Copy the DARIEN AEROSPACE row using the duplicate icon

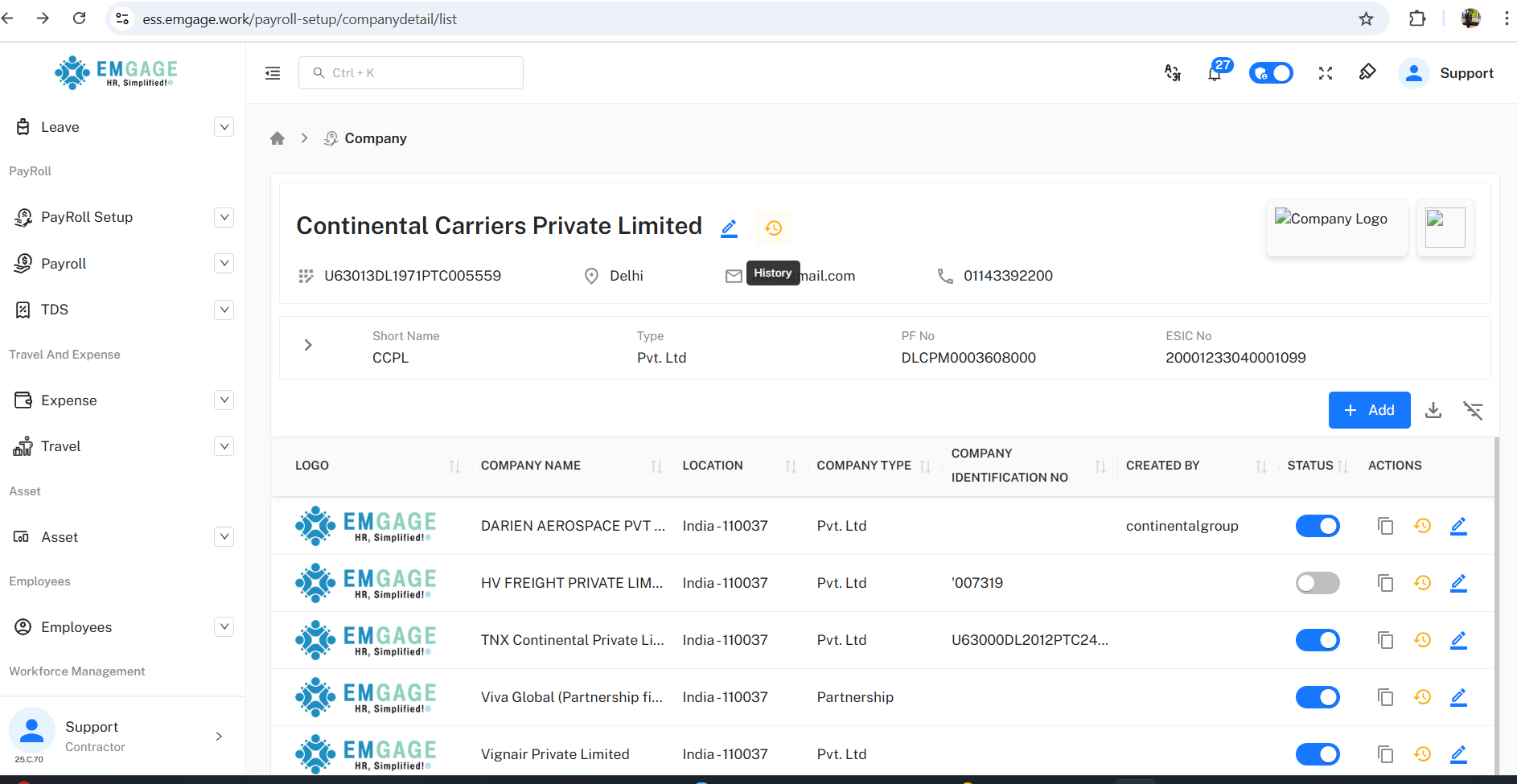(1385, 526)
